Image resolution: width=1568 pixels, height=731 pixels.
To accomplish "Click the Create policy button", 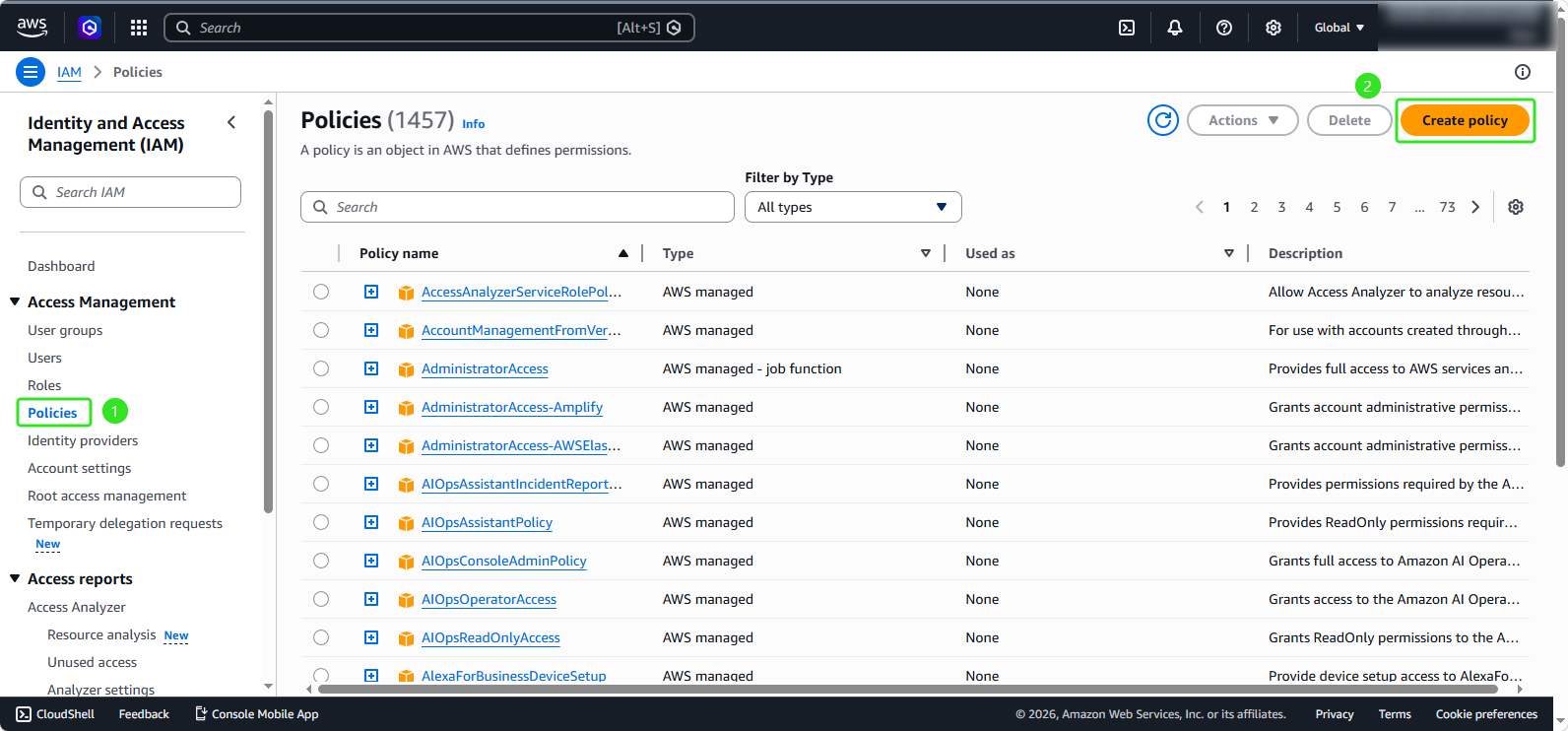I will pos(1465,120).
